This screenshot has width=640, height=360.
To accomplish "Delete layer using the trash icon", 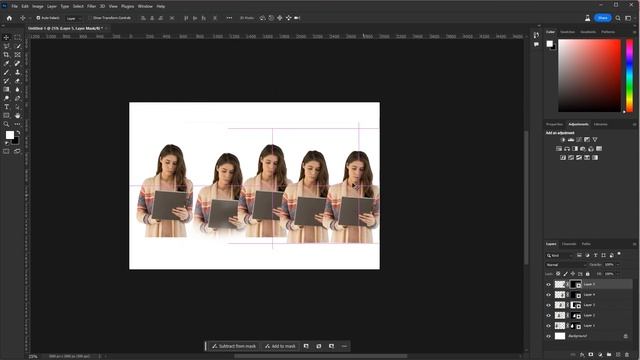I will tap(627, 355).
